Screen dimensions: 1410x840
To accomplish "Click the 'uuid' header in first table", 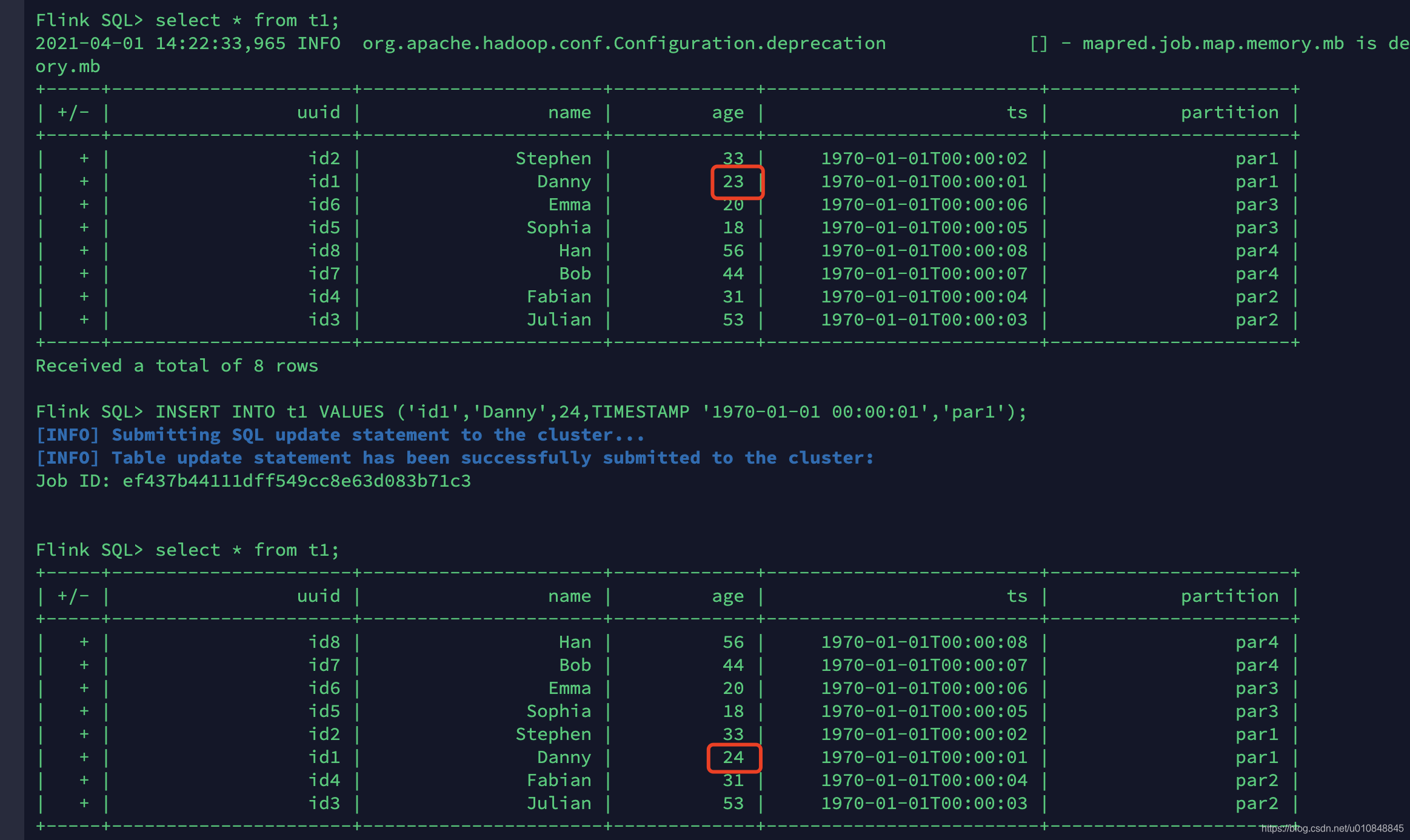I will (318, 113).
